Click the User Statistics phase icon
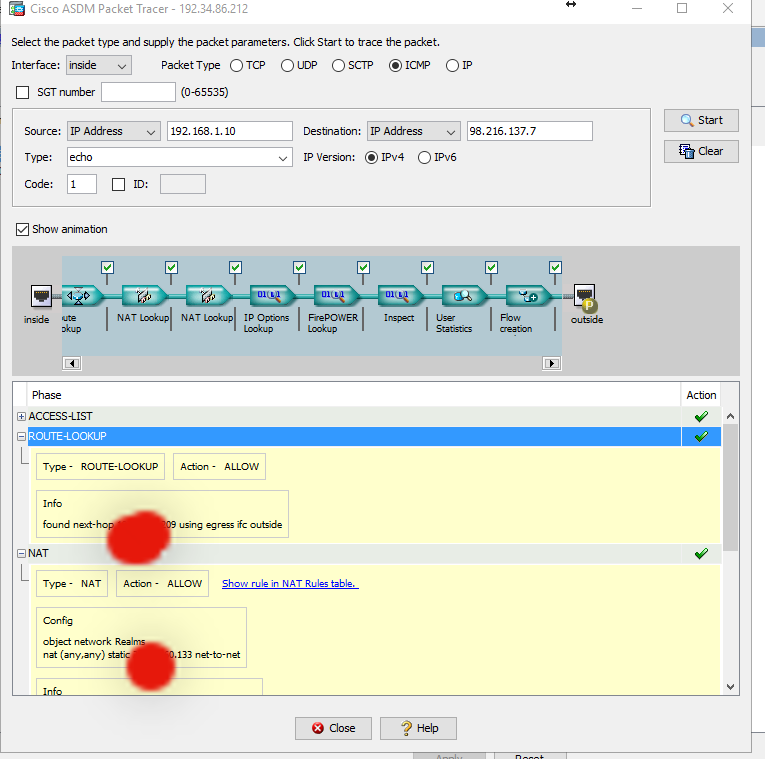The image size is (765, 759). [x=464, y=296]
